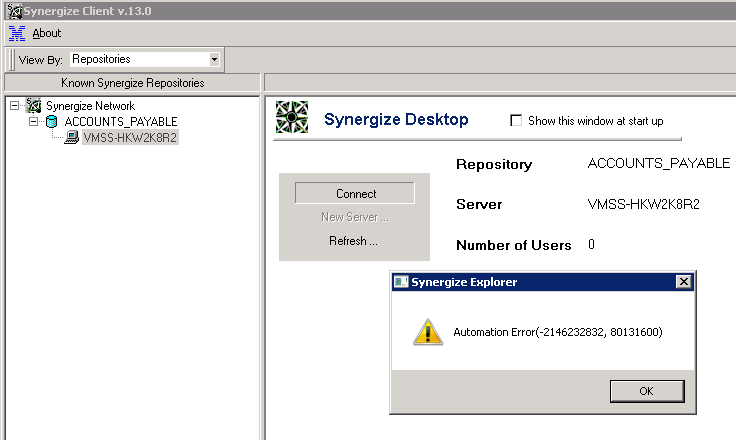Click the Known Synergize Repositories header
736x440 pixels.
click(132, 83)
